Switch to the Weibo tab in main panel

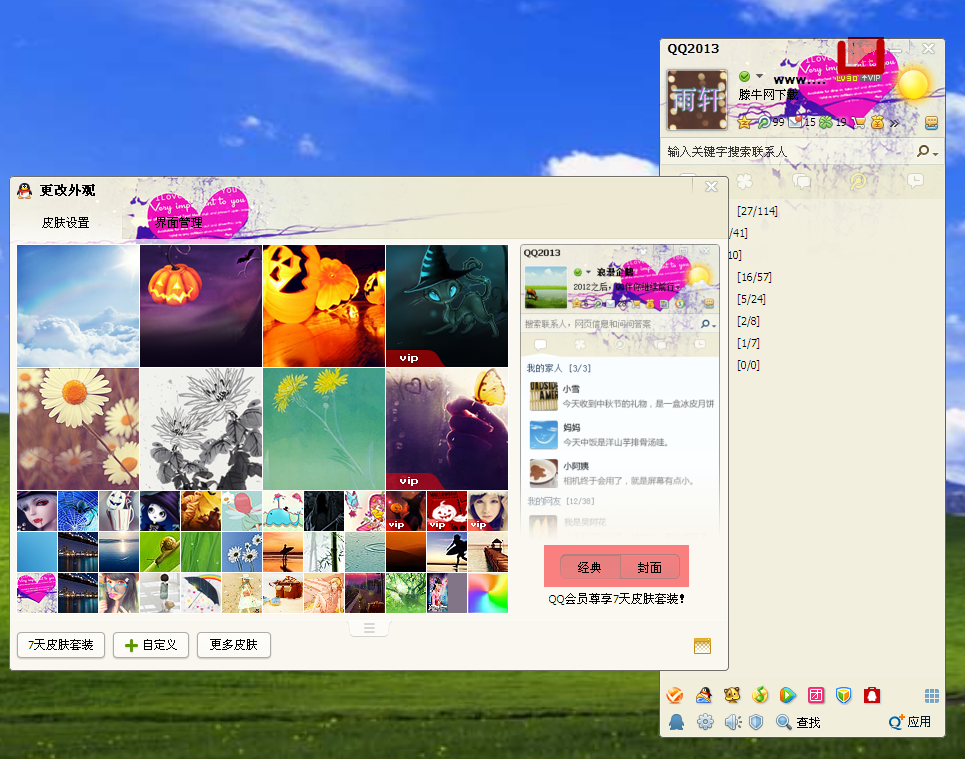coord(858,180)
